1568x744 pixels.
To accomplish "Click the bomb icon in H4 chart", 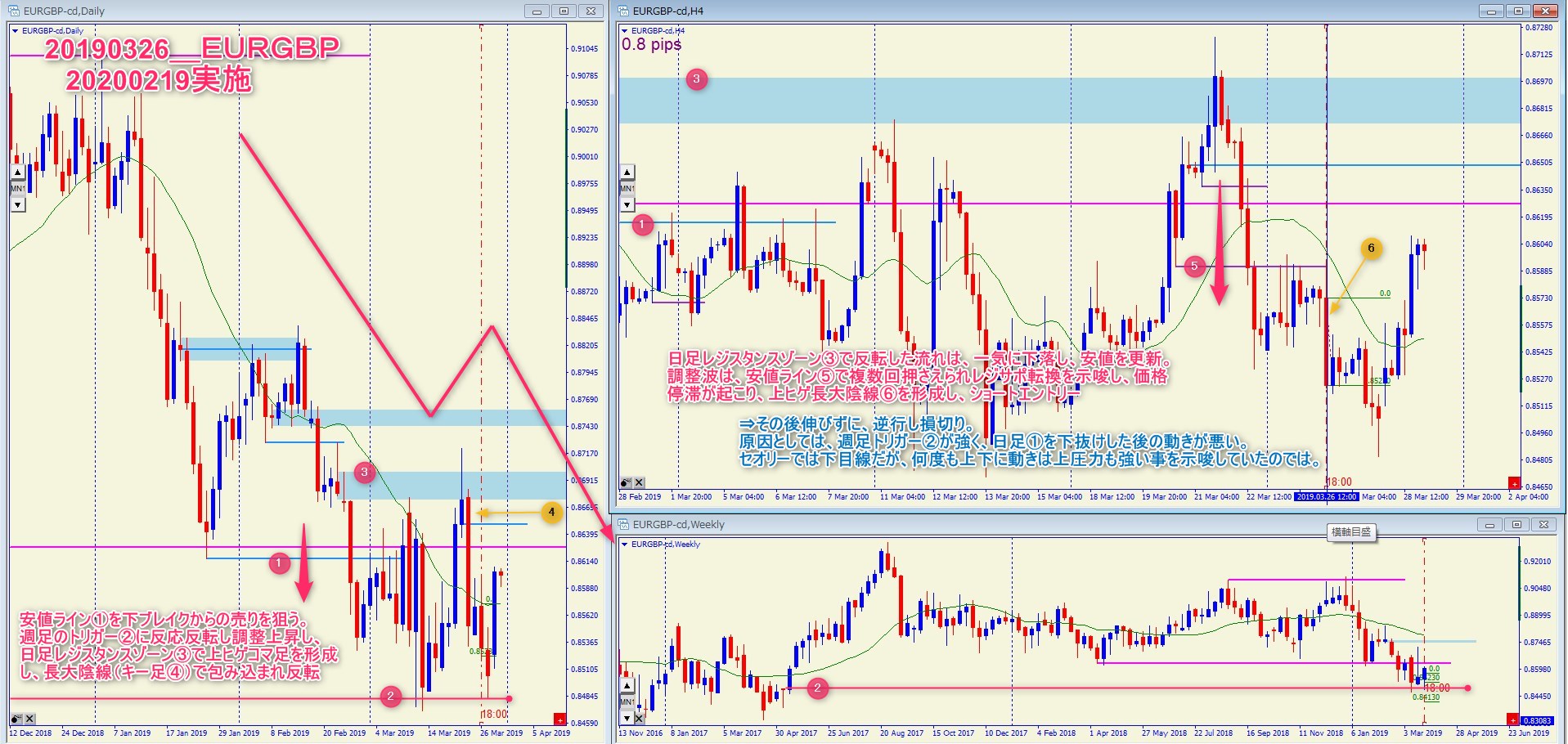I will (626, 483).
